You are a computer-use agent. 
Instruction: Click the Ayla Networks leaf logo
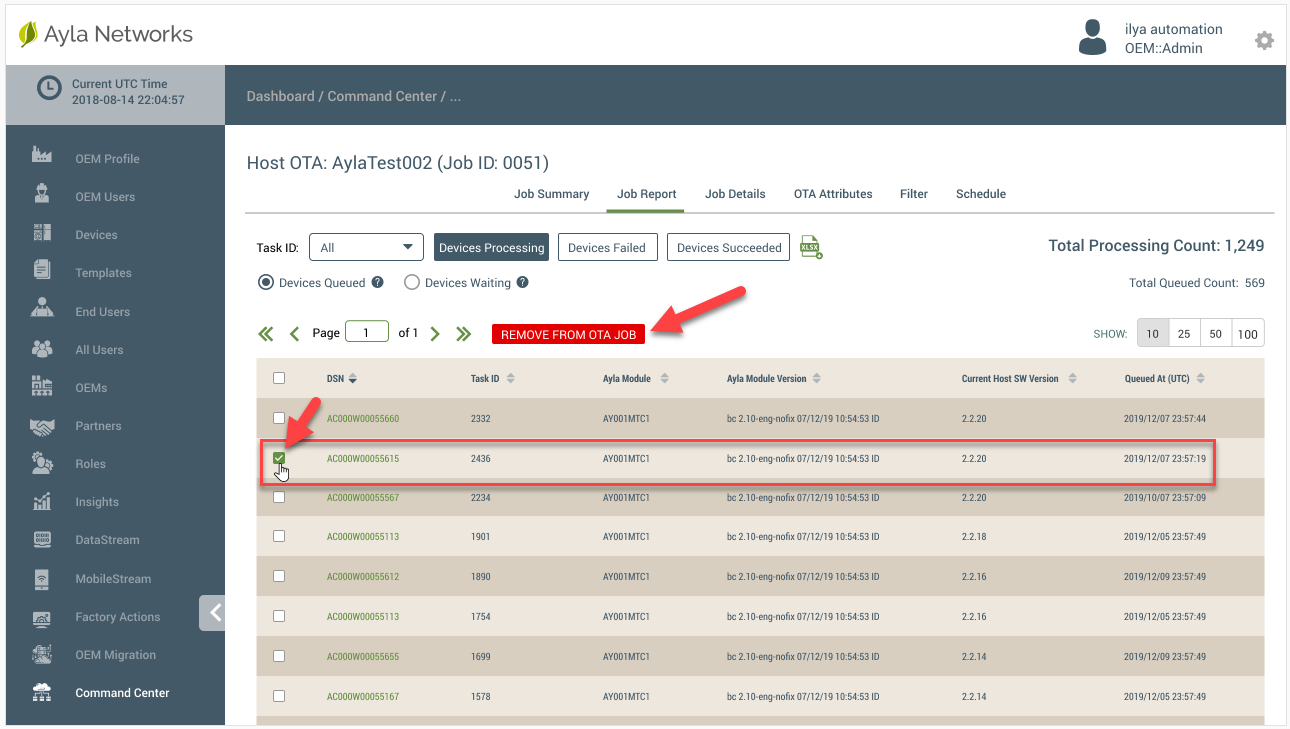(28, 34)
